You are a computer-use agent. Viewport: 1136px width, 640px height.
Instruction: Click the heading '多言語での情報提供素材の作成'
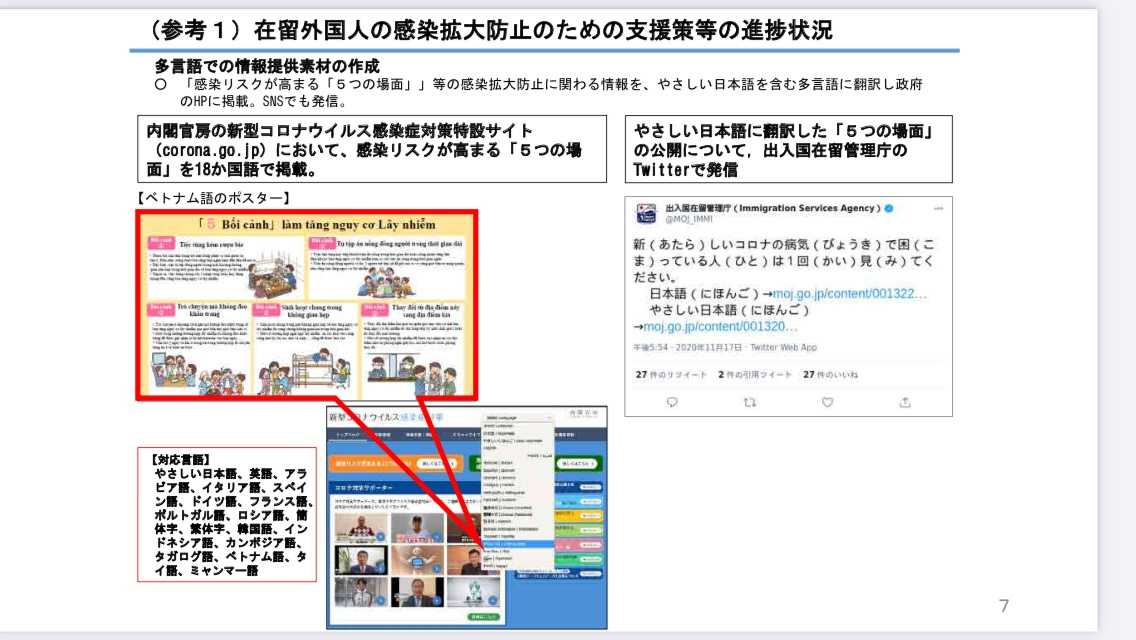(x=267, y=66)
